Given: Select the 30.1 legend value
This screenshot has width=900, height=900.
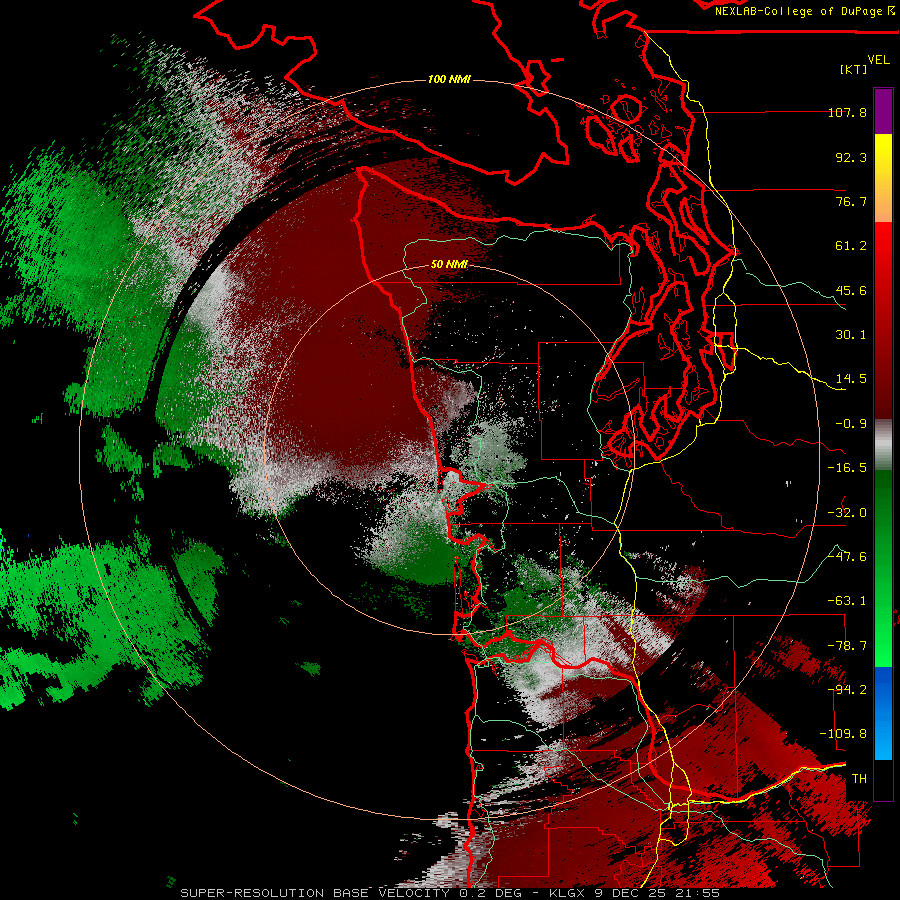Looking at the screenshot, I should (x=851, y=335).
